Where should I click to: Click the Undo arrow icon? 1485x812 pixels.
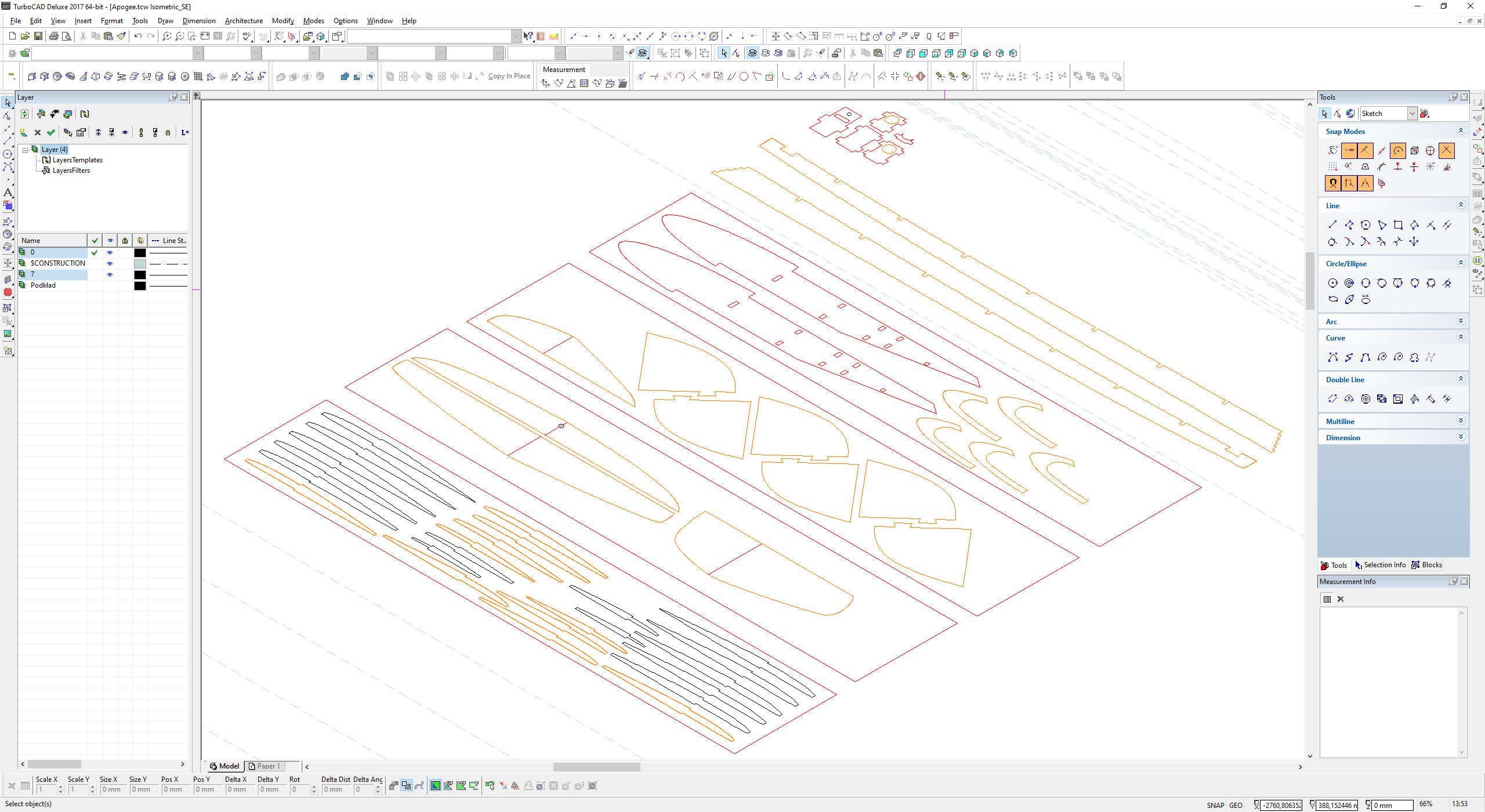point(137,36)
